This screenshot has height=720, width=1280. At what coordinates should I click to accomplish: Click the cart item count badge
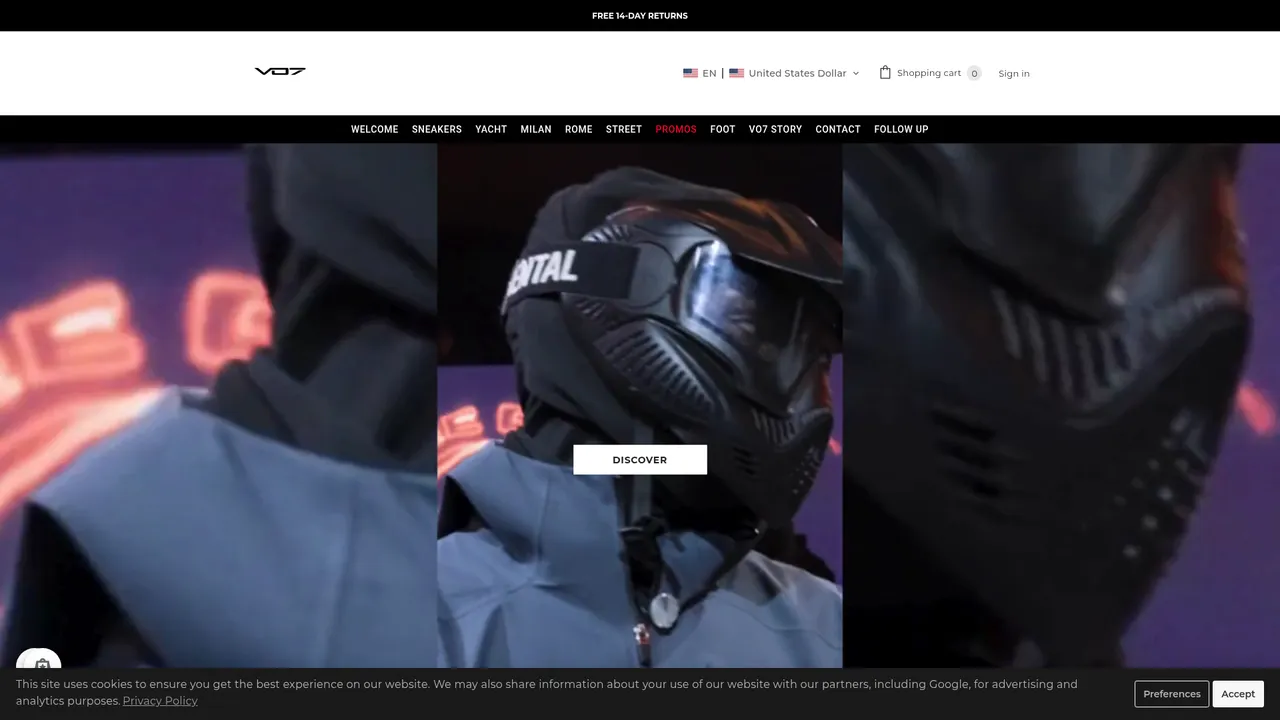(974, 73)
